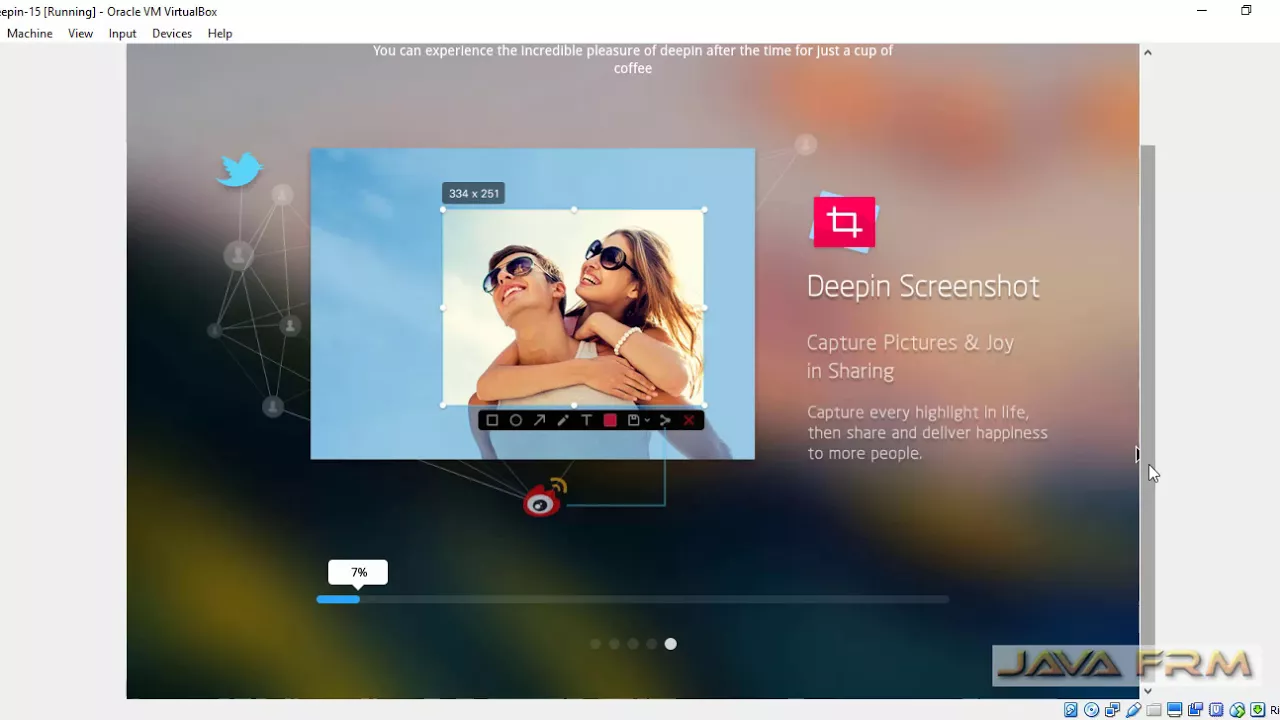Click the 7% progress tooltip
This screenshot has width=1280, height=720.
coord(358,573)
